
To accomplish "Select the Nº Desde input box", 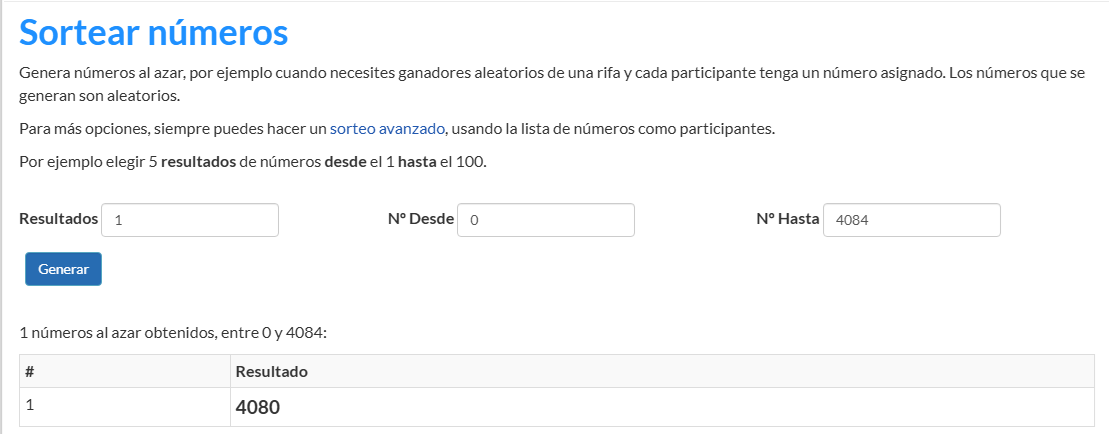I will tap(546, 220).
